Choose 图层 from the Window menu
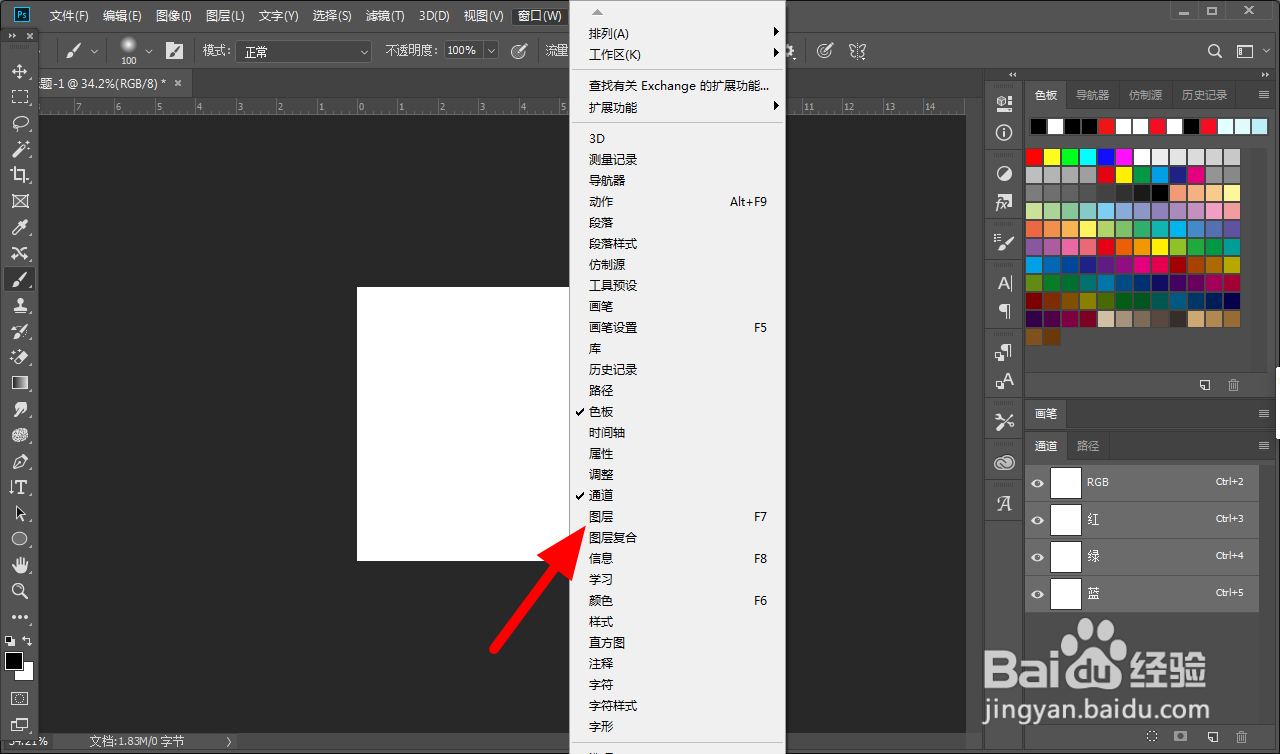 678,517
